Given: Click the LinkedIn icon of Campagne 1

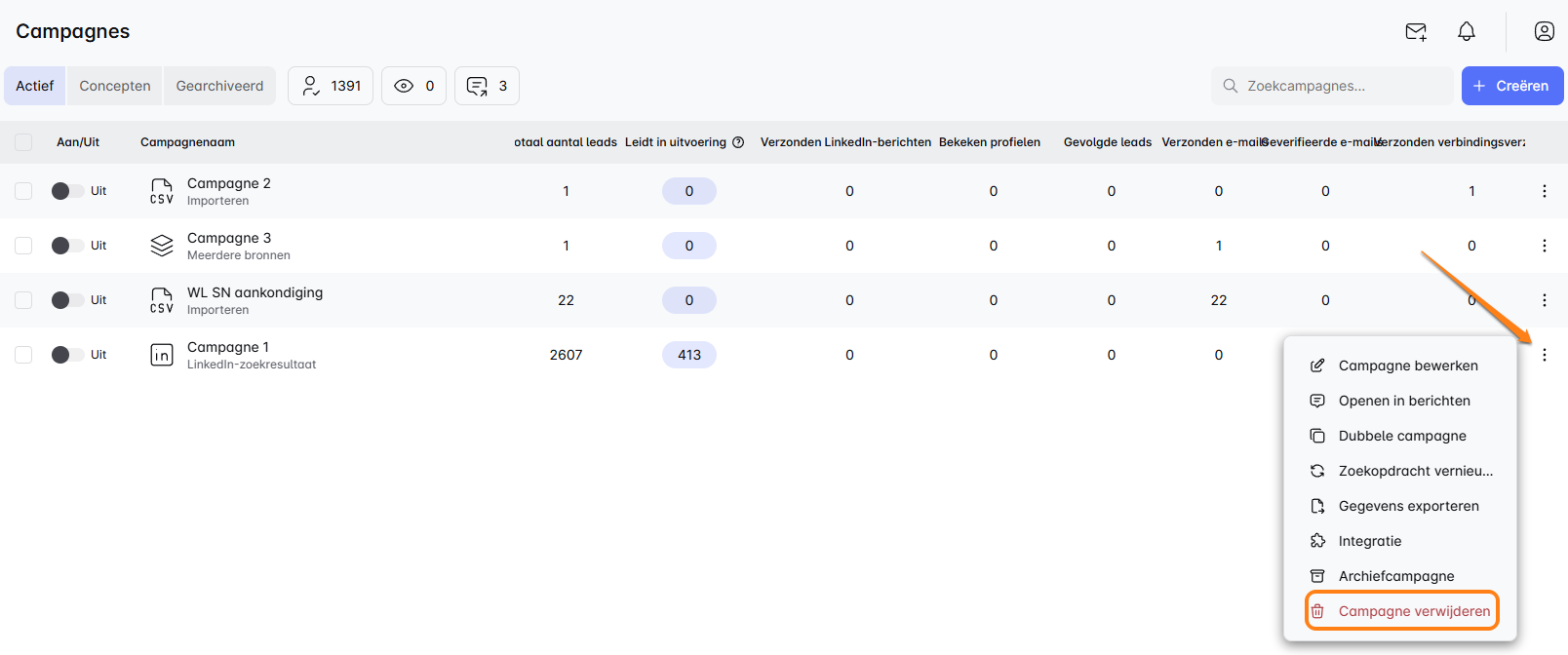Looking at the screenshot, I should (x=162, y=355).
